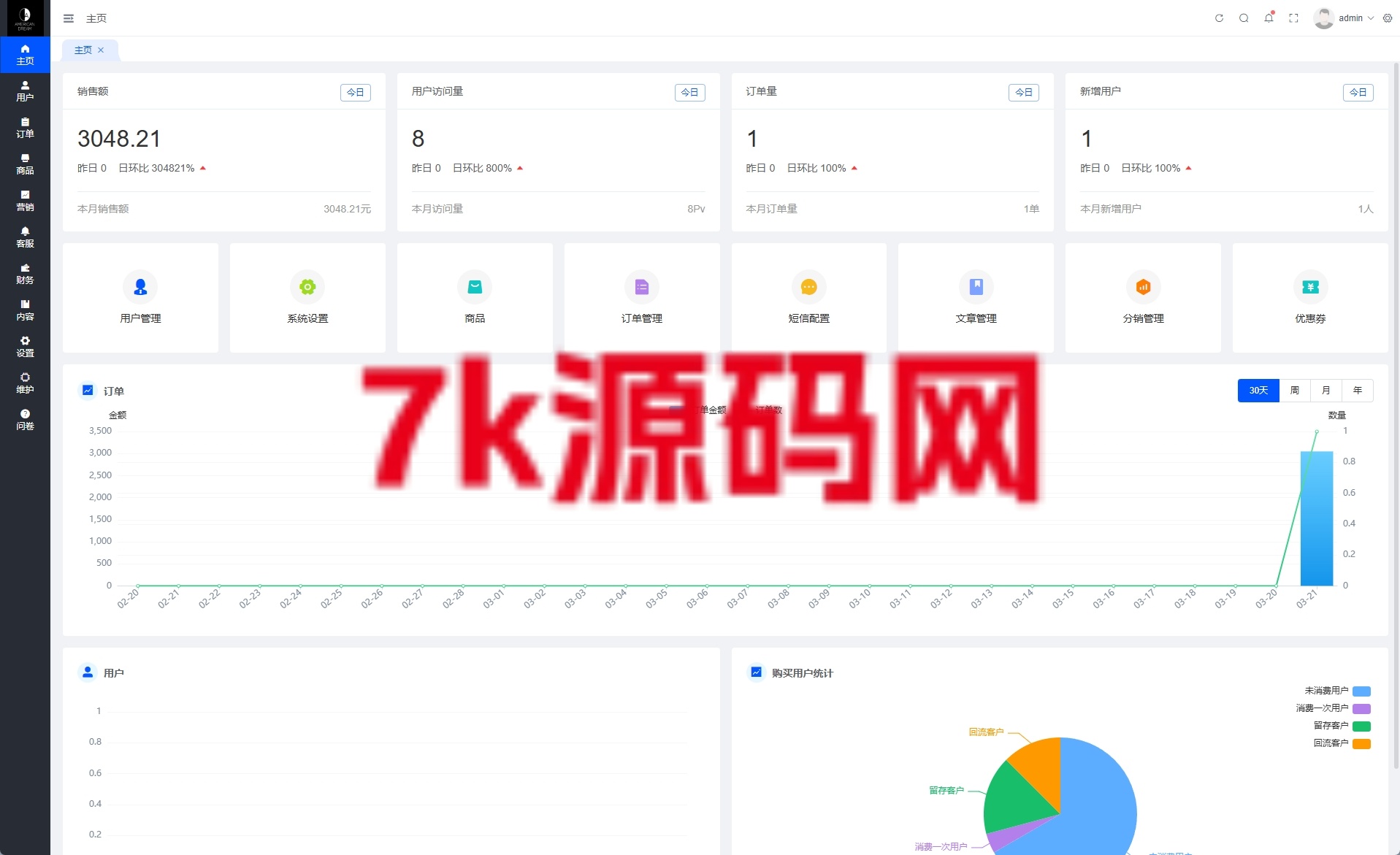Select 周 chart range
Viewport: 1400px width, 855px height.
tap(1295, 391)
